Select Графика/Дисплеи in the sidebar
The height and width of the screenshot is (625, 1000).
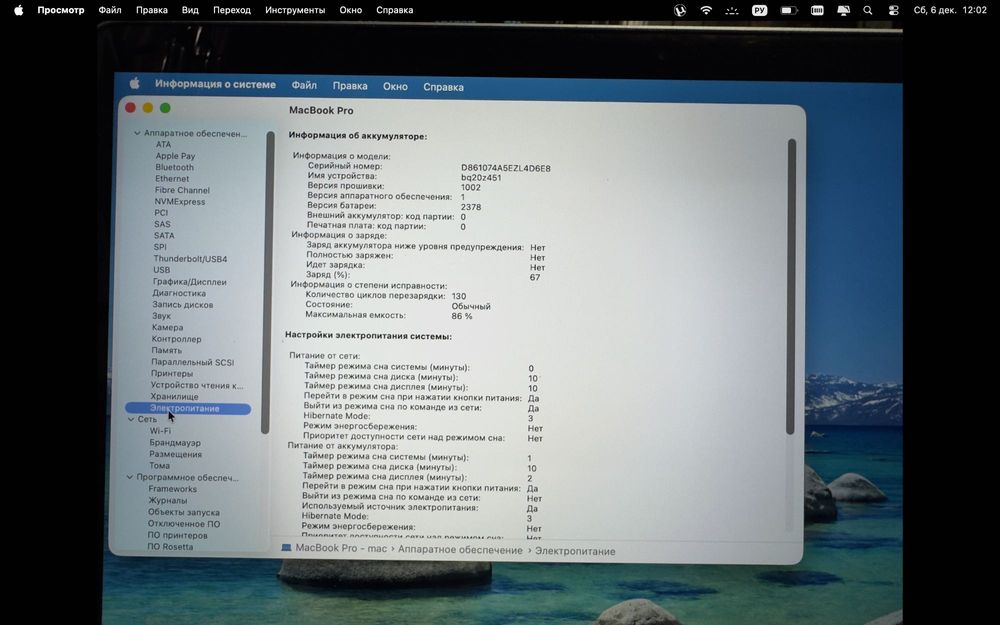click(189, 282)
